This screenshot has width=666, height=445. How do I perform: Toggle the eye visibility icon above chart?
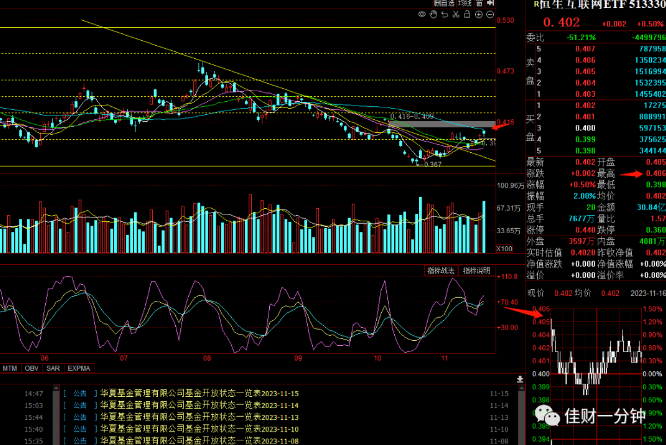click(x=422, y=14)
